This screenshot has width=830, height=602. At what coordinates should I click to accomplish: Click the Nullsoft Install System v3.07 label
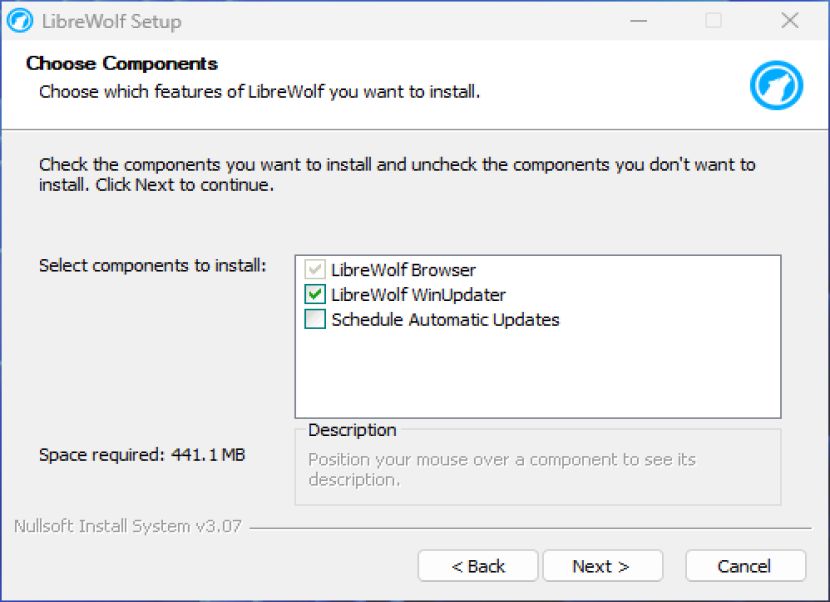point(128,526)
